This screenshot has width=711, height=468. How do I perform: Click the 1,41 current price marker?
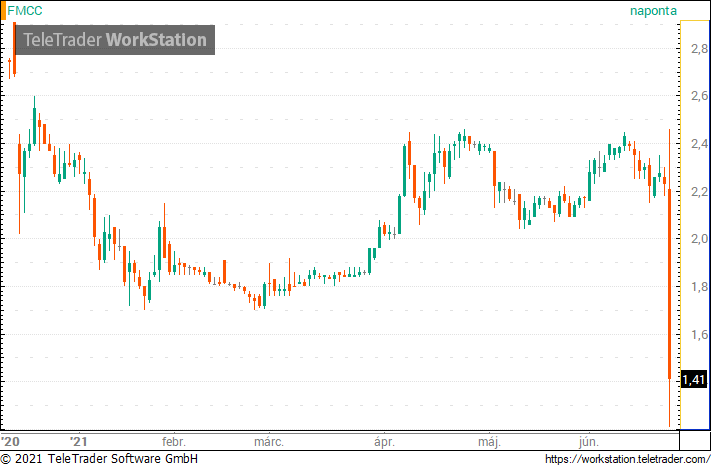[694, 379]
